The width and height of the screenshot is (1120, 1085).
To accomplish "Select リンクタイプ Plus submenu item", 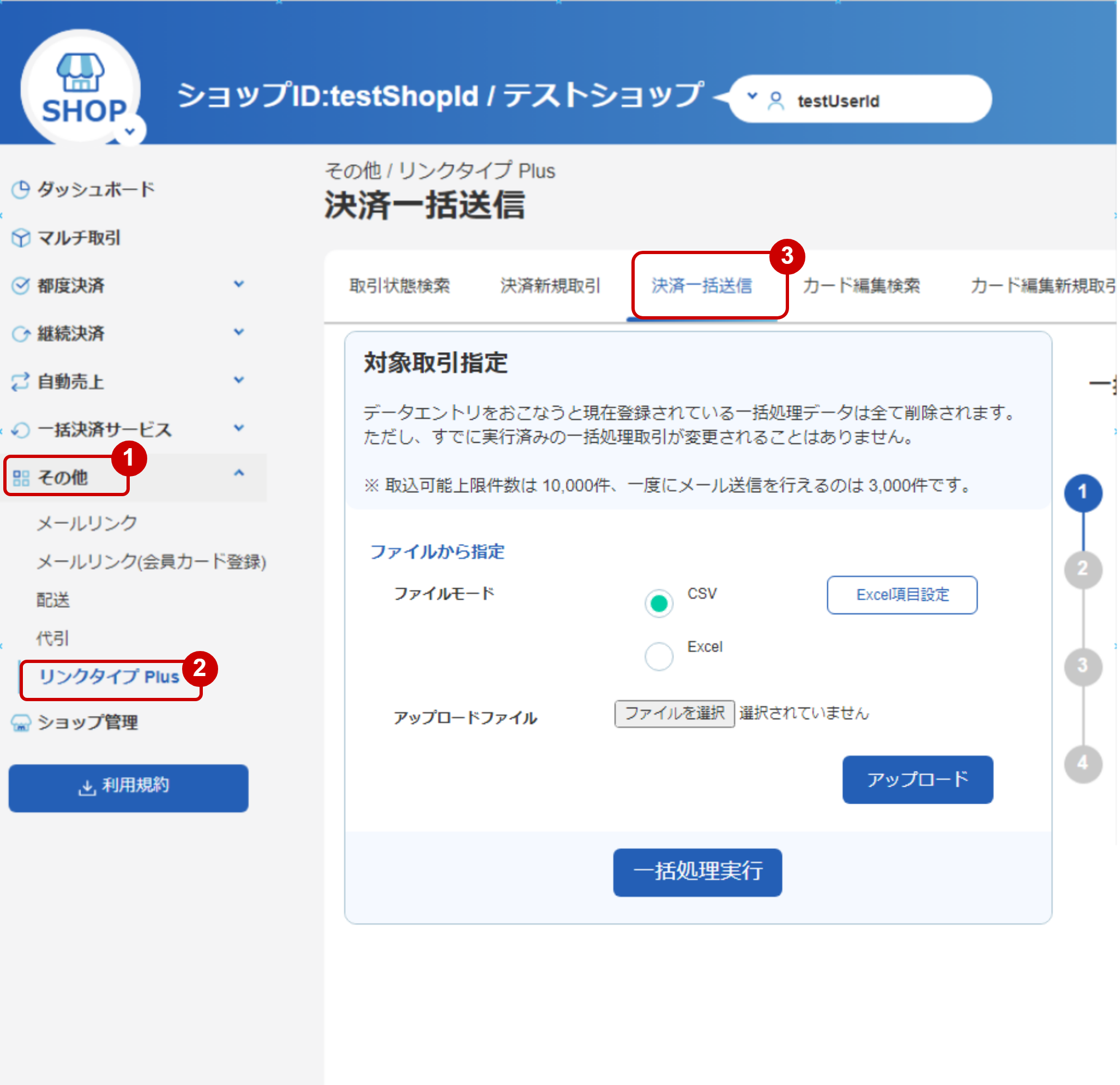I will 109,677.
